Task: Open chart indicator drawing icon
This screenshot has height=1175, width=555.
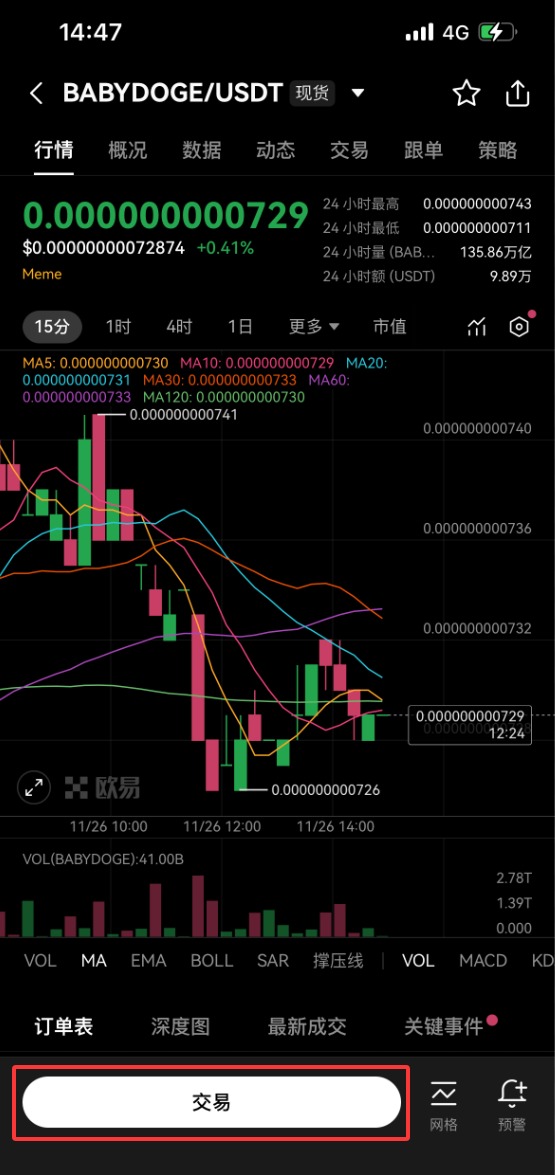Action: (477, 327)
